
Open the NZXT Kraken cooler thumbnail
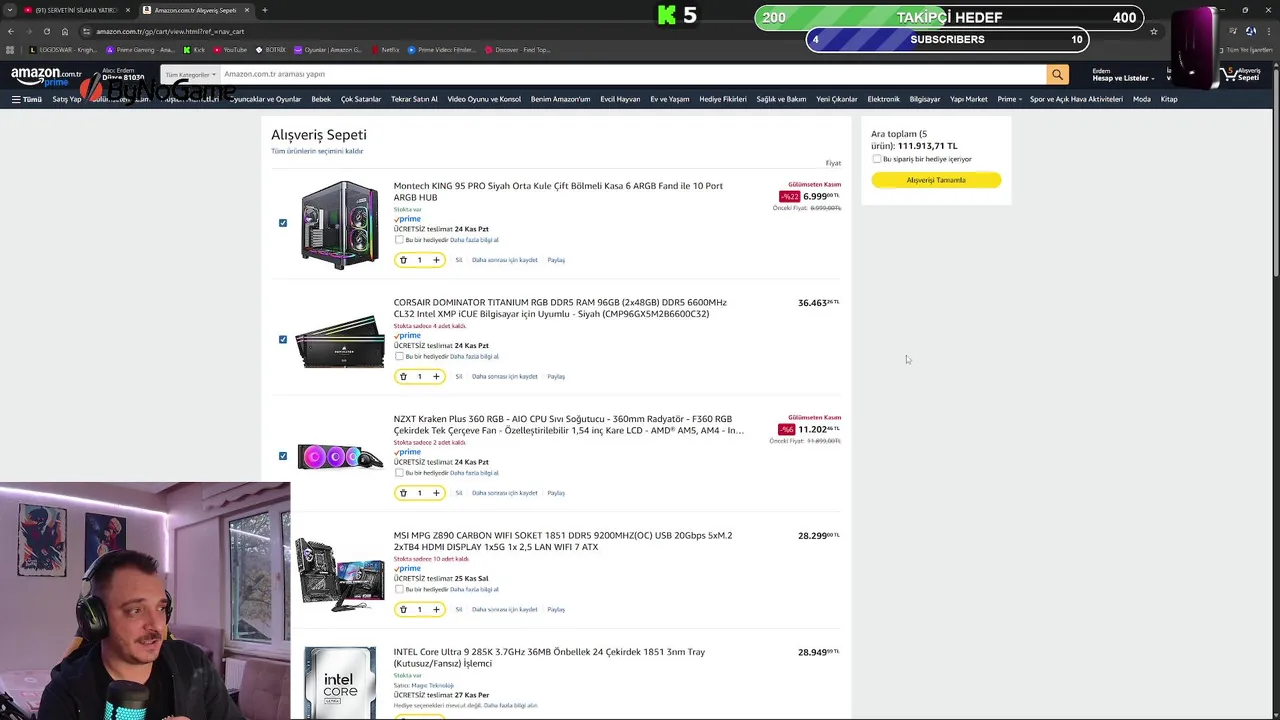click(340, 457)
